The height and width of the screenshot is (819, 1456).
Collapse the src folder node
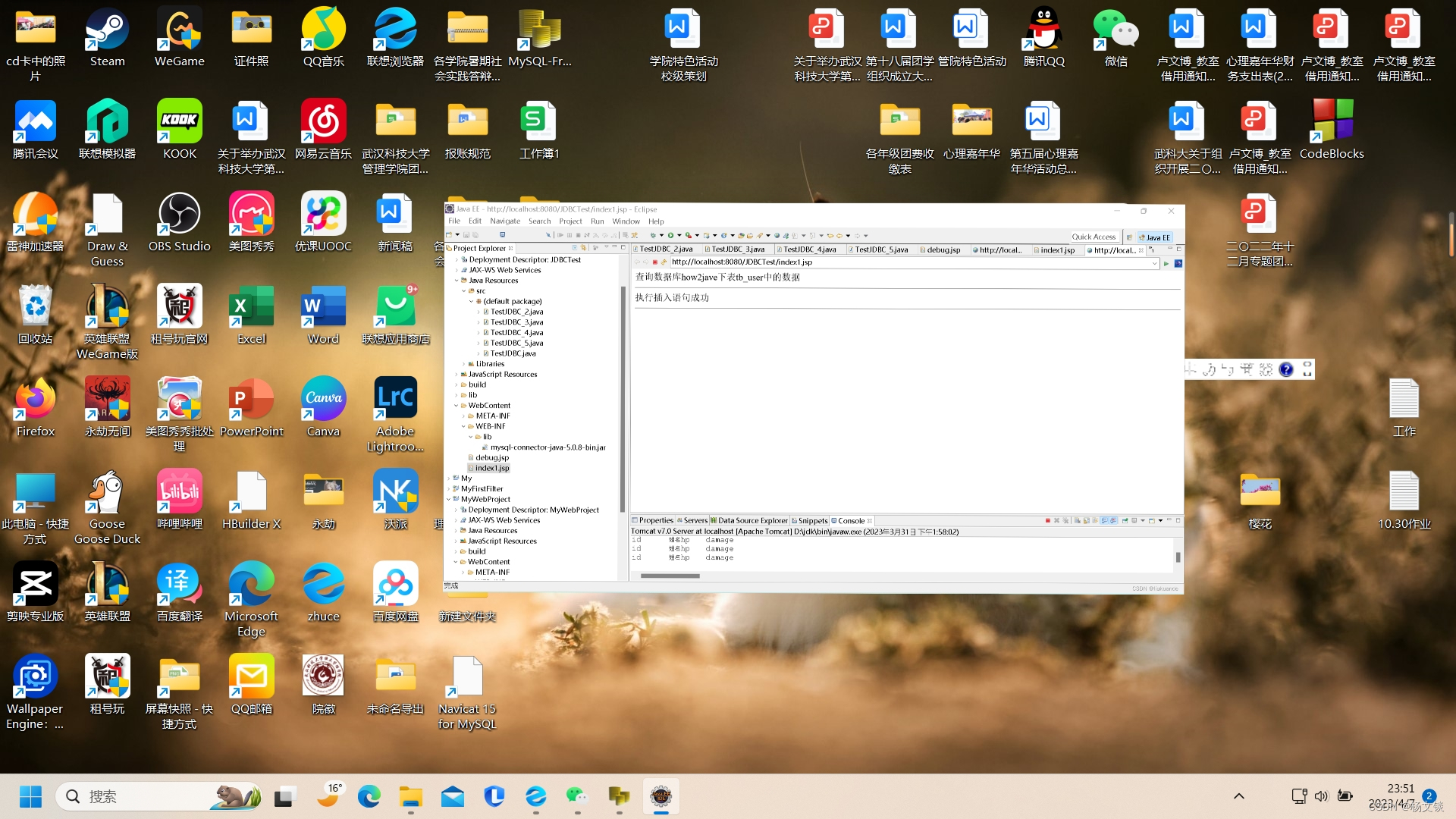coord(463,291)
